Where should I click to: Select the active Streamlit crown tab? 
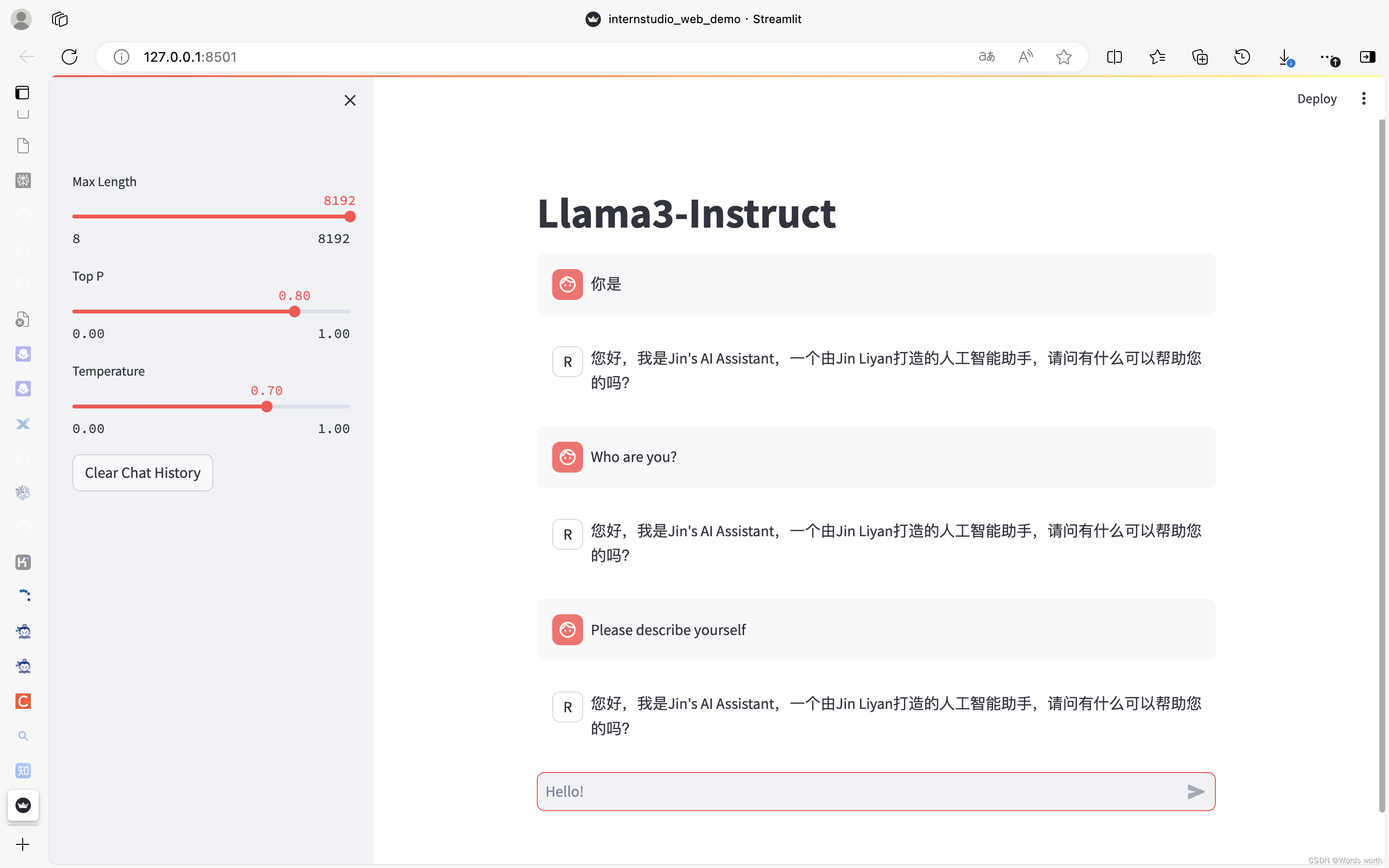point(23,805)
